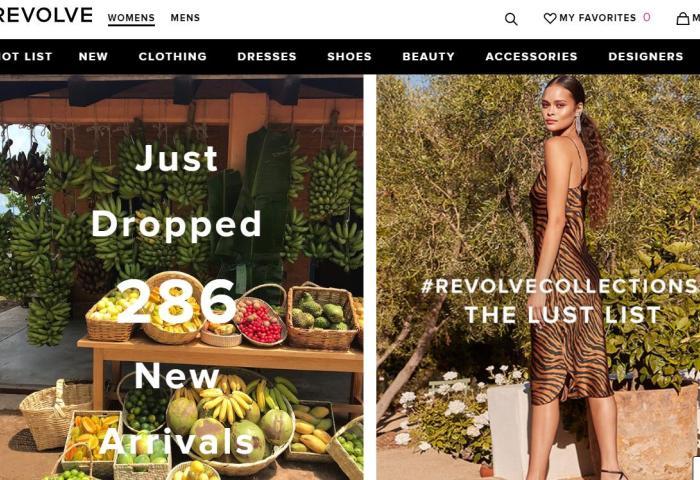Open the Beauty category menu
Image resolution: width=700 pixels, height=480 pixels.
coord(429,56)
